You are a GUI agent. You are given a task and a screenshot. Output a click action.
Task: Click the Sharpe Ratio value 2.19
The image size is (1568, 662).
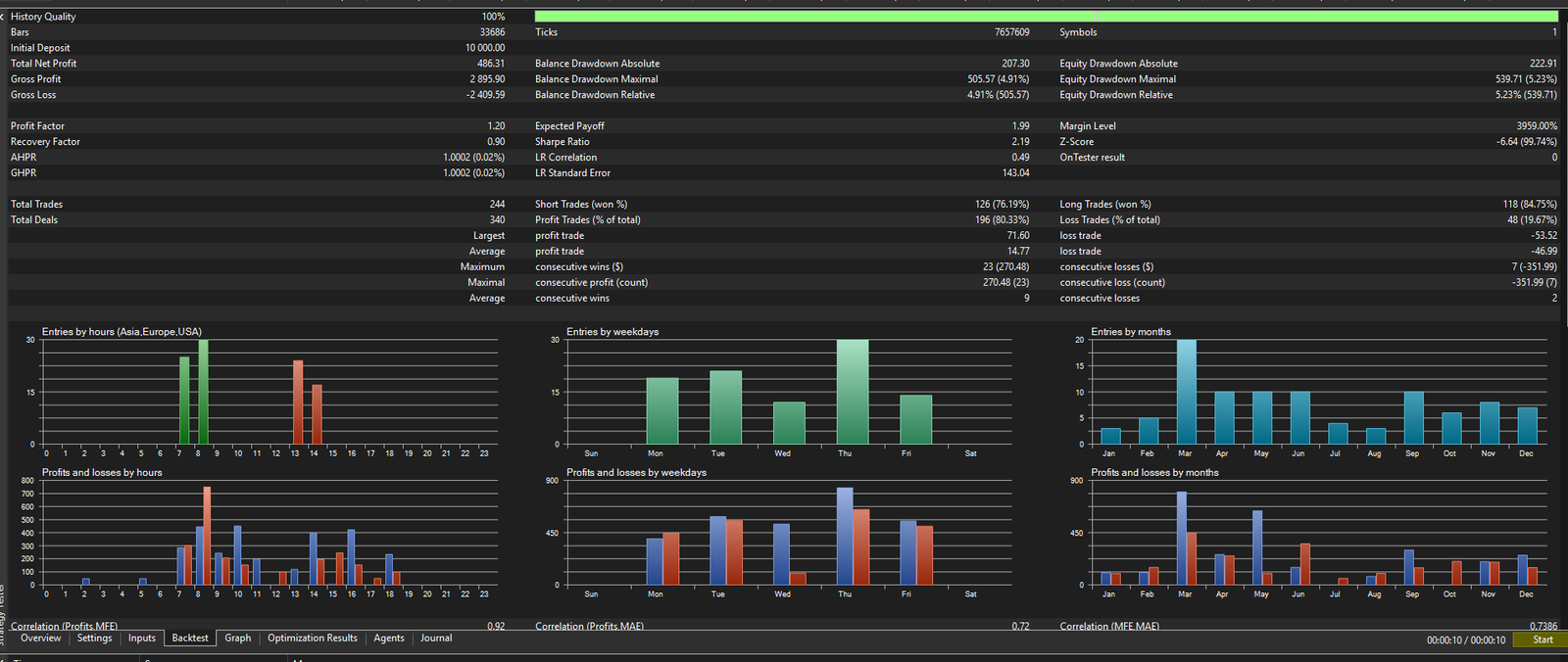[x=1020, y=142]
